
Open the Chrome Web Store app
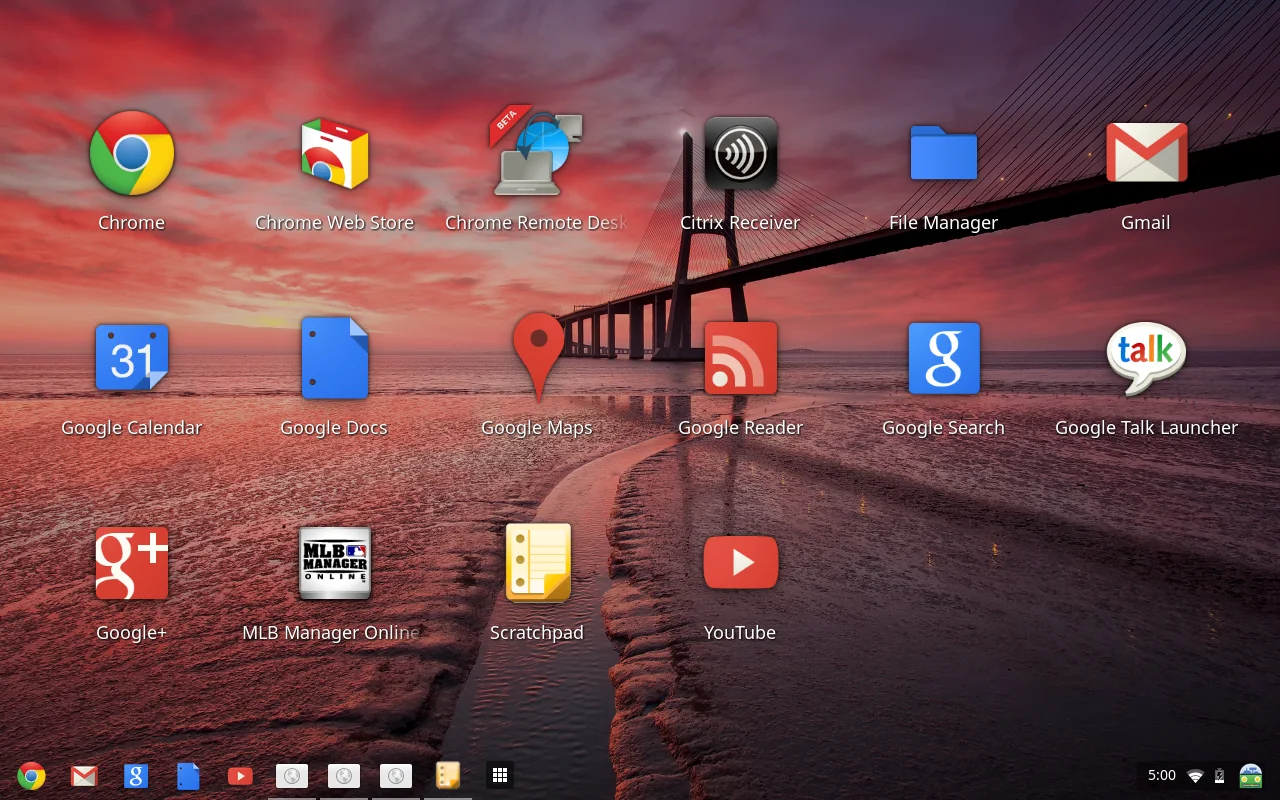pyautogui.click(x=335, y=153)
